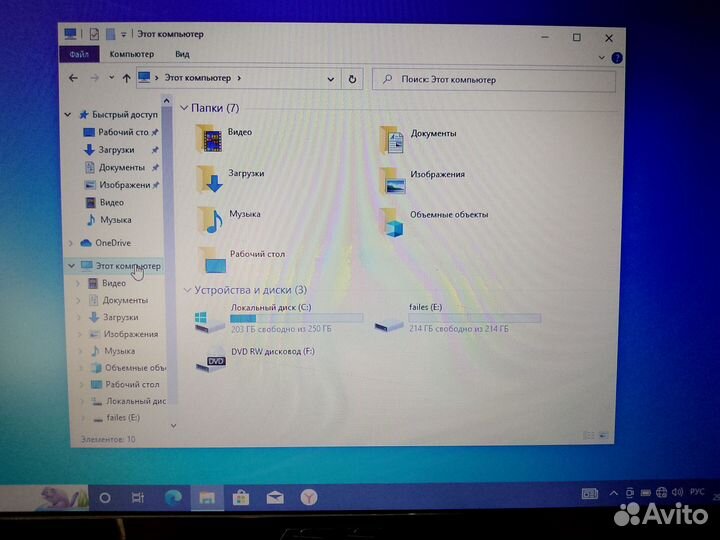Click the Properties quick access toolbar icon
The image size is (720, 540).
tap(94, 34)
